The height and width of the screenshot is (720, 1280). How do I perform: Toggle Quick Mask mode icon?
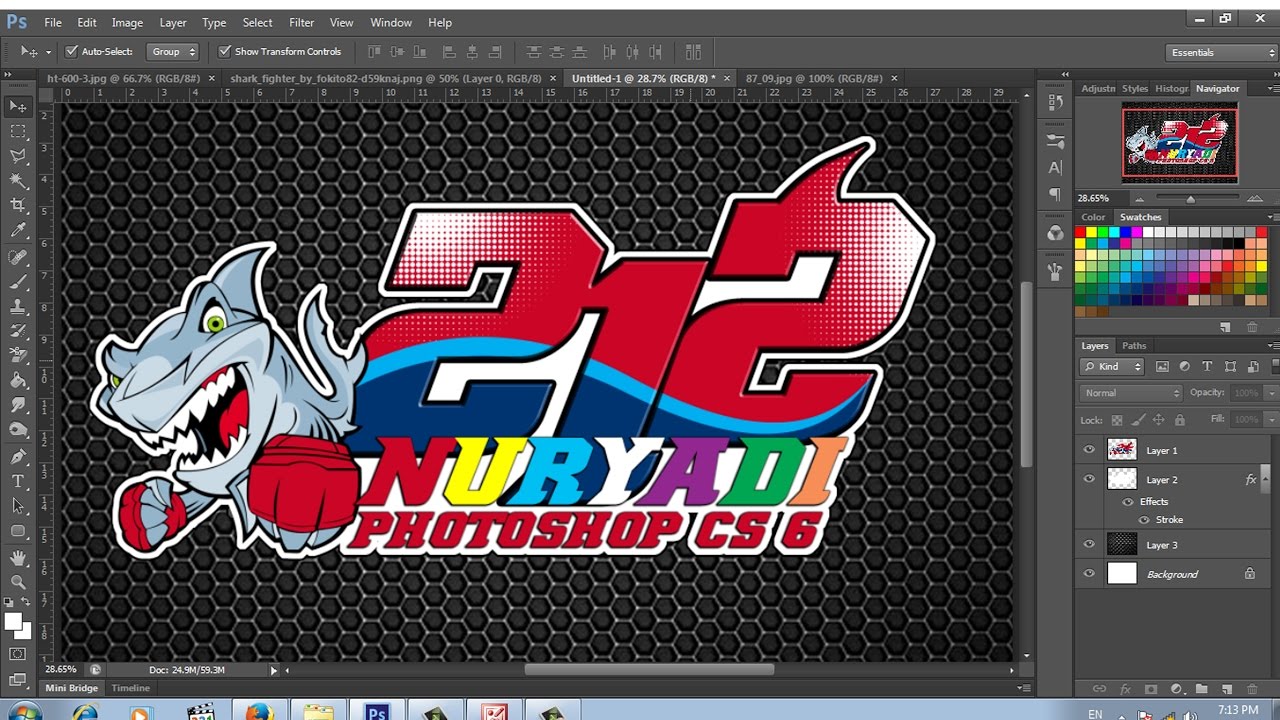pyautogui.click(x=18, y=654)
